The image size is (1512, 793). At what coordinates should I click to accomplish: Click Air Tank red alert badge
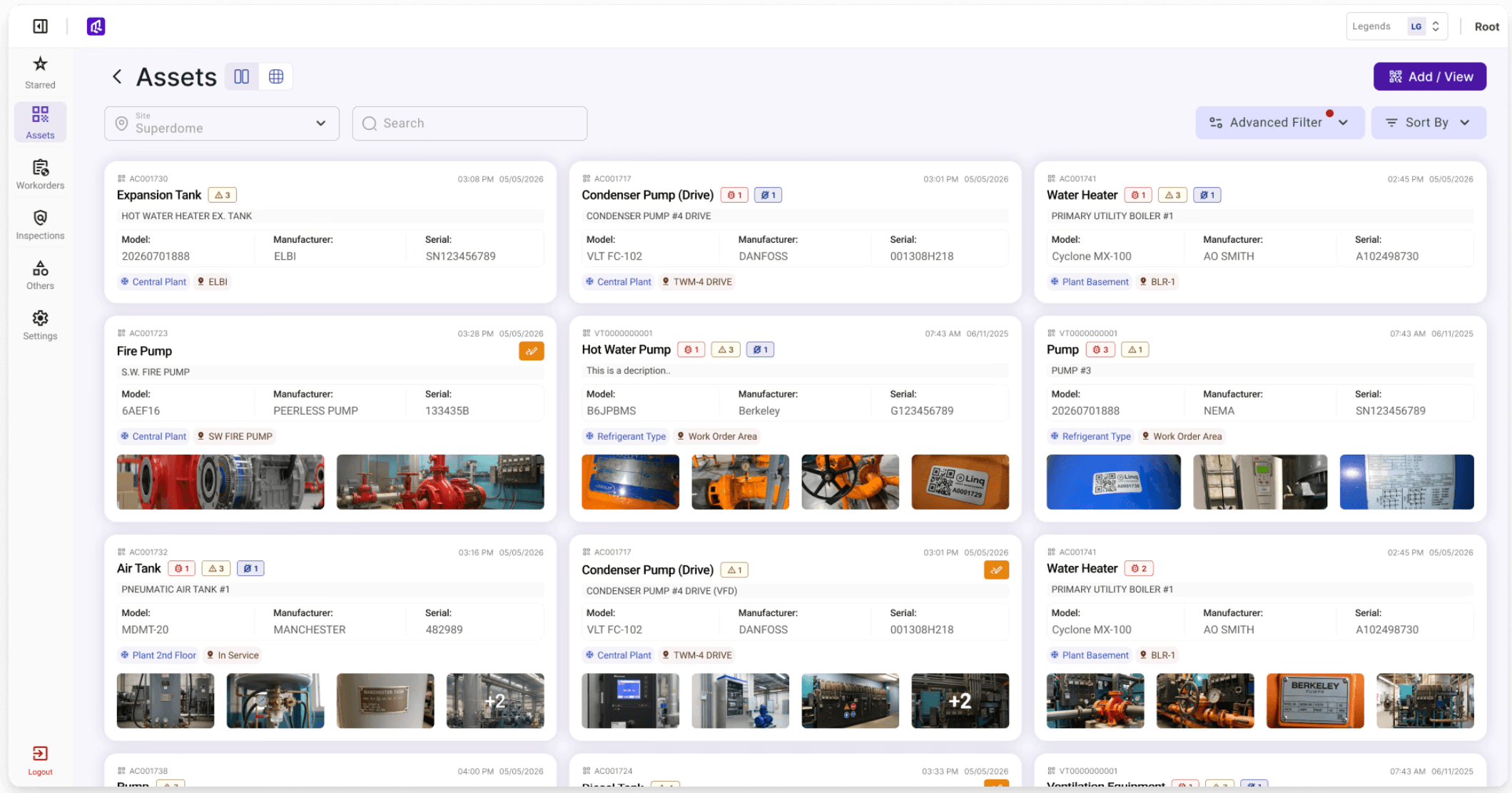[x=182, y=568]
